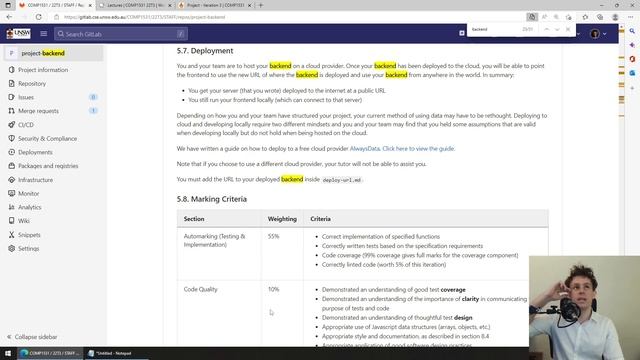Image resolution: width=640 pixels, height=360 pixels.
Task: Click the Issues count badge
Action: (x=93, y=97)
